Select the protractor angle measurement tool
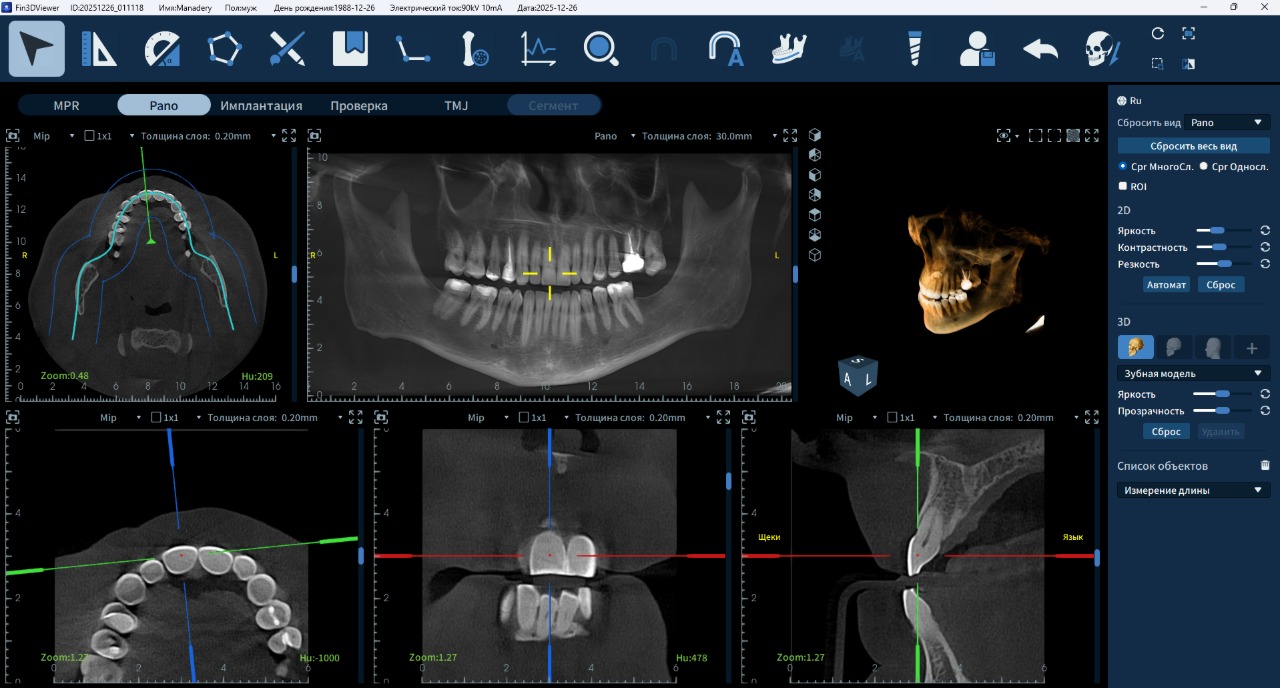Image resolution: width=1280 pixels, height=688 pixels. [162, 49]
